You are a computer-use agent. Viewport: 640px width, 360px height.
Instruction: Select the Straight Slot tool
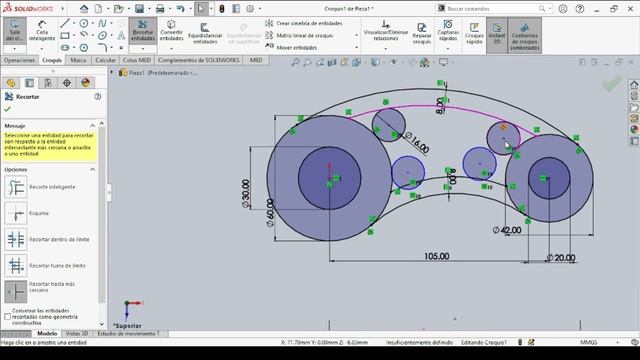click(x=64, y=48)
